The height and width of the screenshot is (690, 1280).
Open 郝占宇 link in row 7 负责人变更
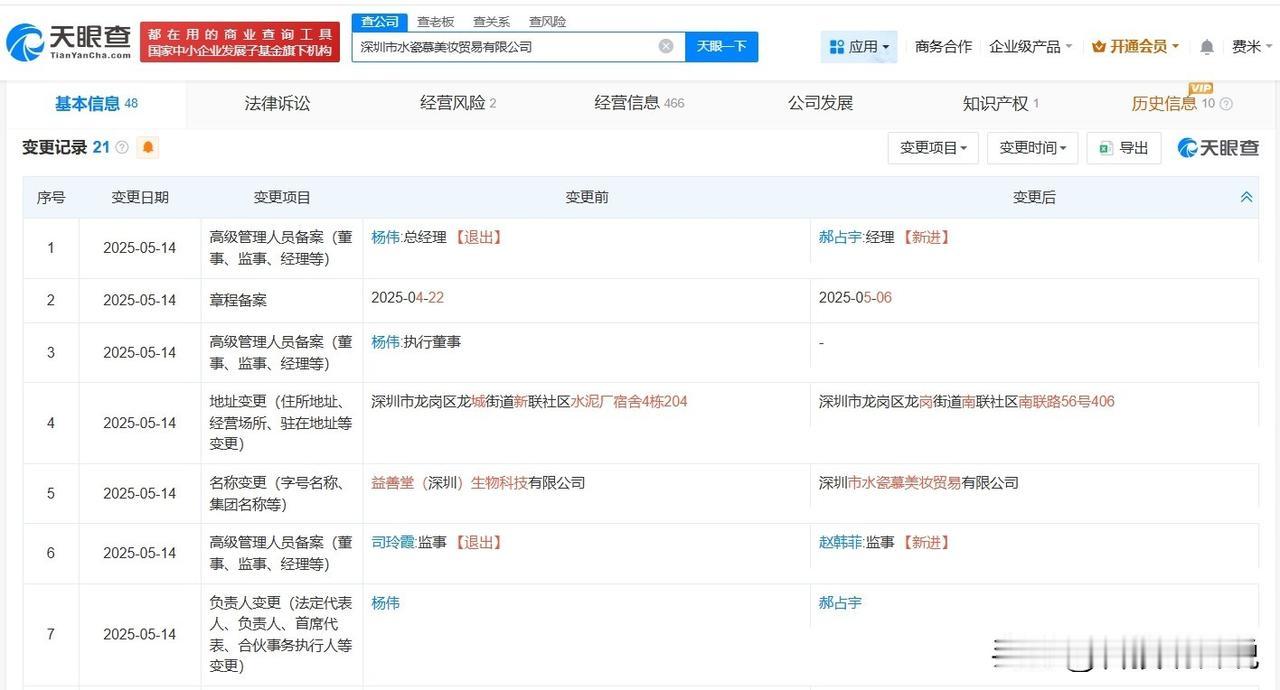(x=840, y=603)
